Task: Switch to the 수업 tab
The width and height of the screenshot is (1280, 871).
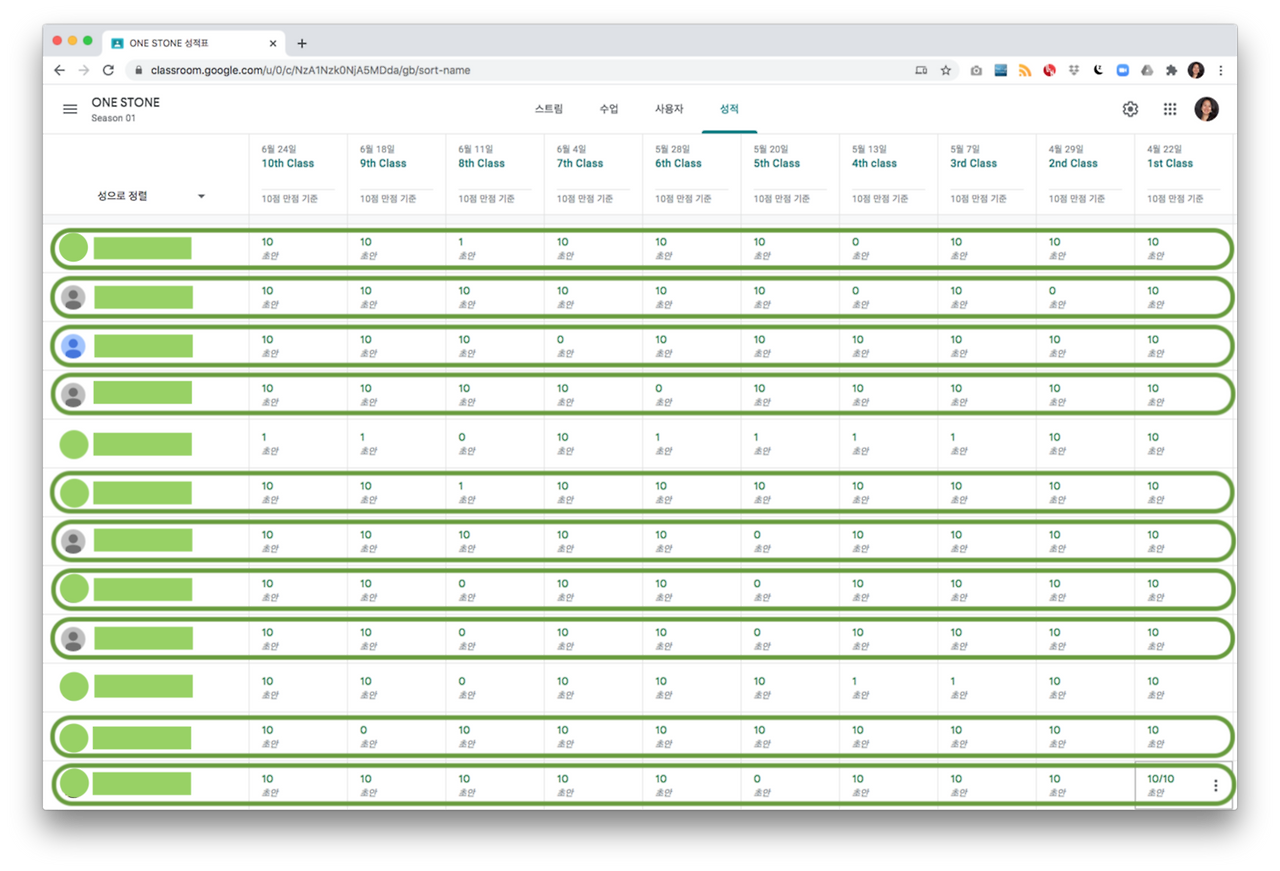Action: [609, 109]
